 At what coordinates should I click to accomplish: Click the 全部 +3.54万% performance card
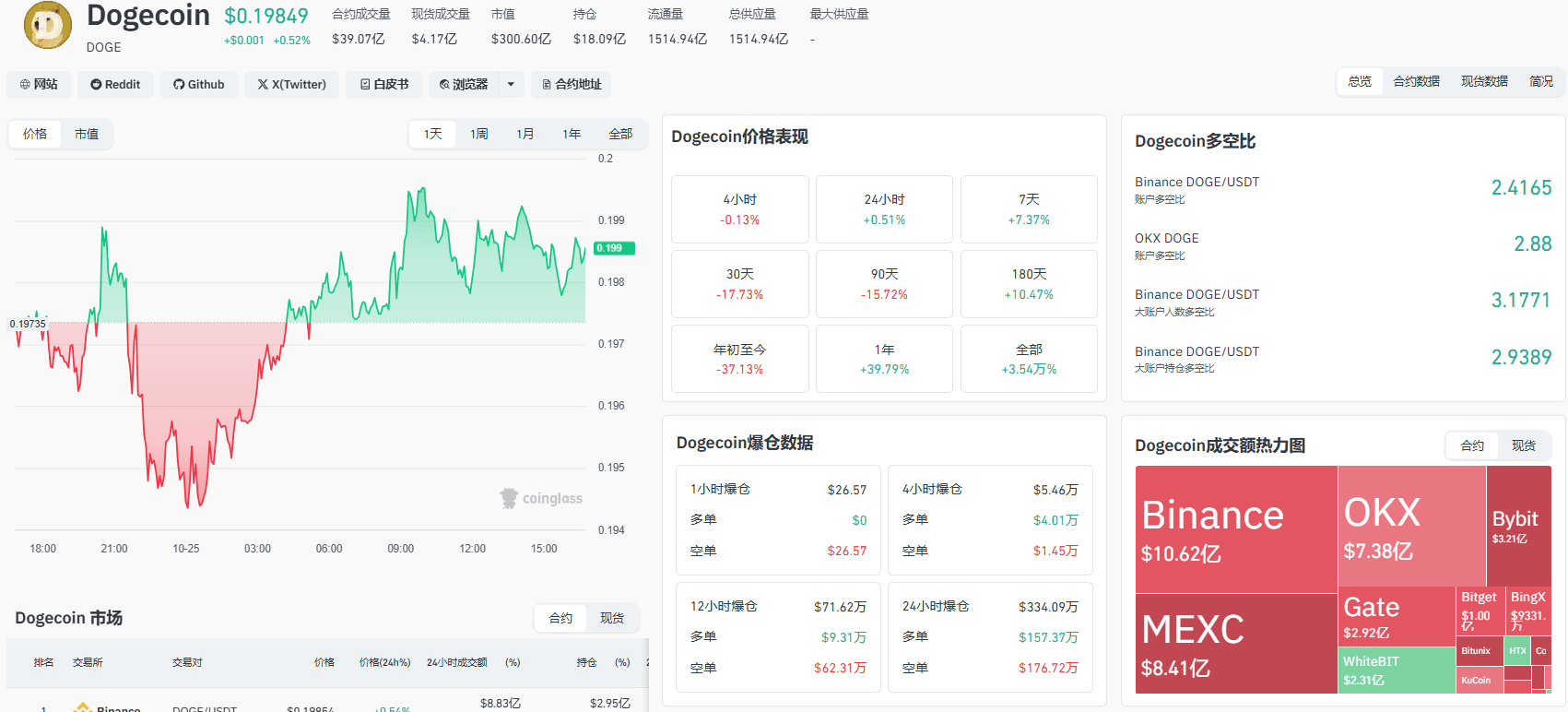[1029, 359]
